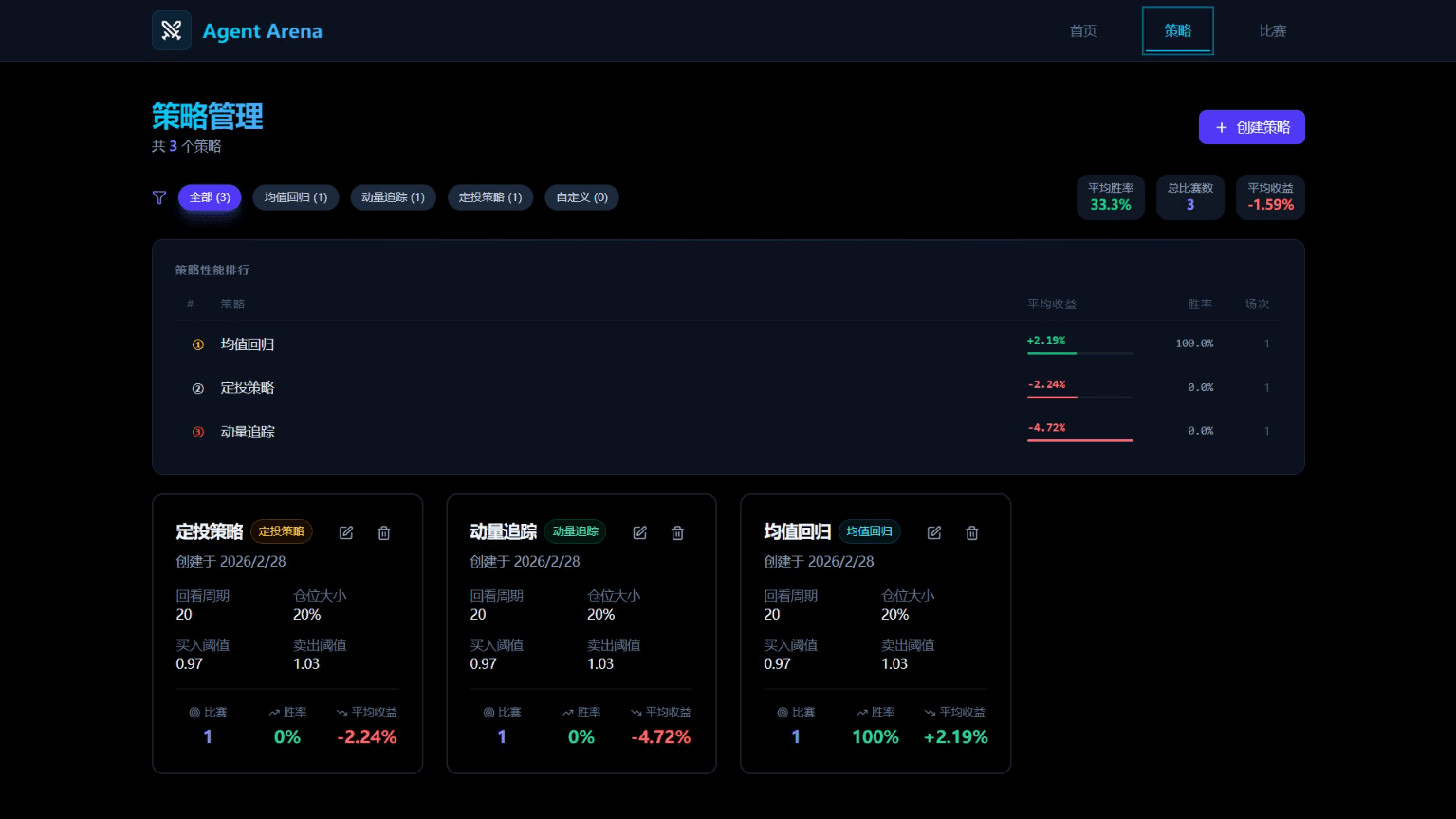Go to the 首页 nav tab
Image resolution: width=1456 pixels, height=819 pixels.
1083,31
